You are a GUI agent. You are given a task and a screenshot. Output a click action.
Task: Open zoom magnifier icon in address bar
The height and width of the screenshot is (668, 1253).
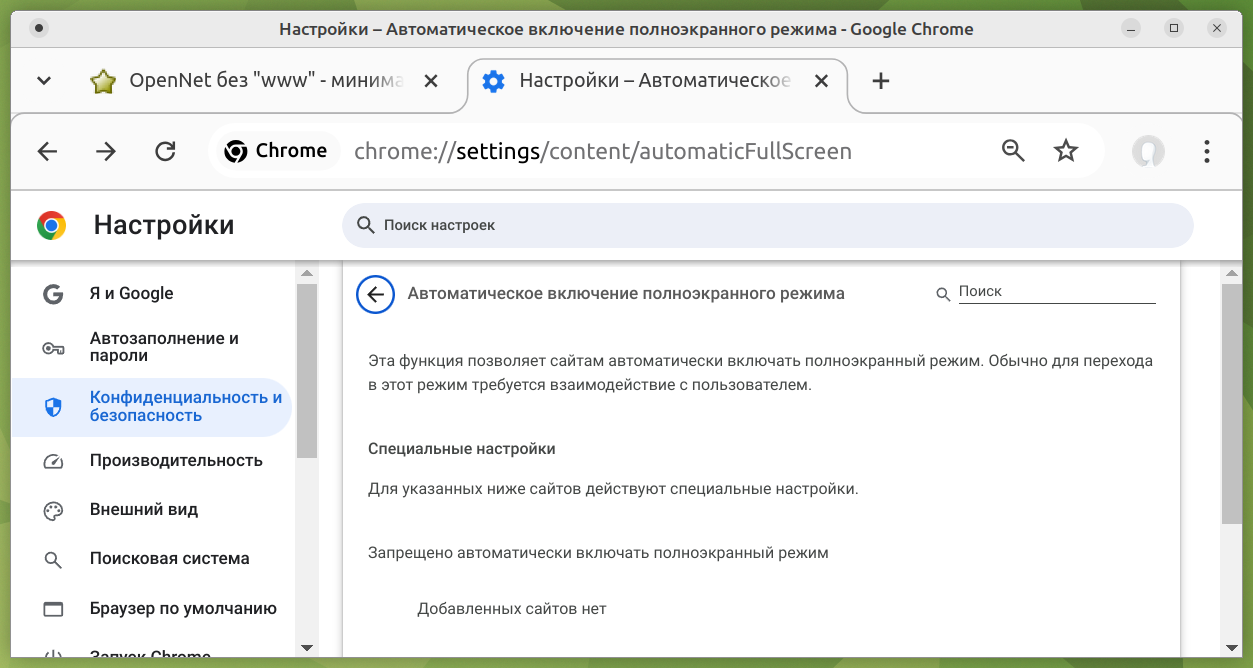click(x=1013, y=151)
